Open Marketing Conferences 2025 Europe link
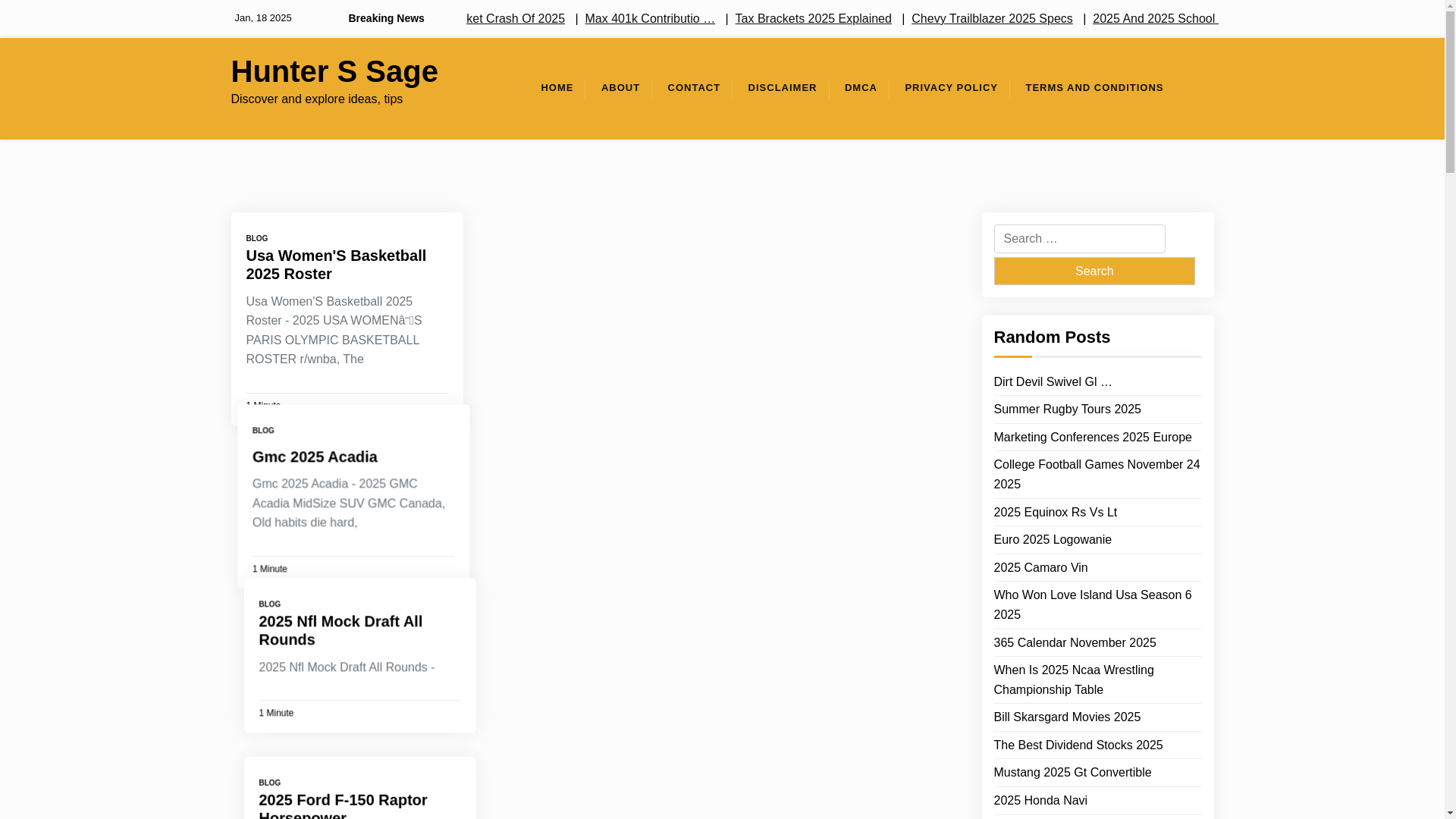 (x=1092, y=438)
